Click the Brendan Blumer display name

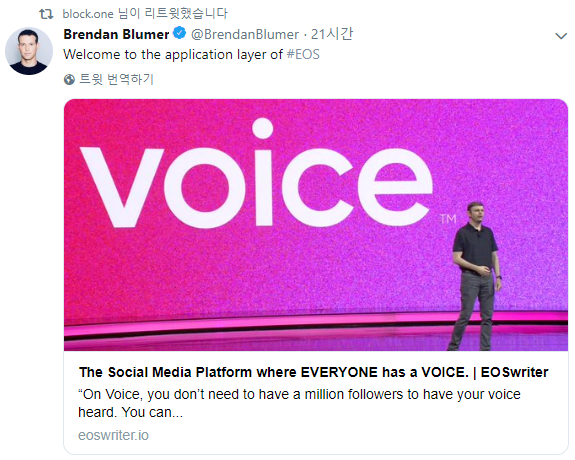[x=116, y=34]
